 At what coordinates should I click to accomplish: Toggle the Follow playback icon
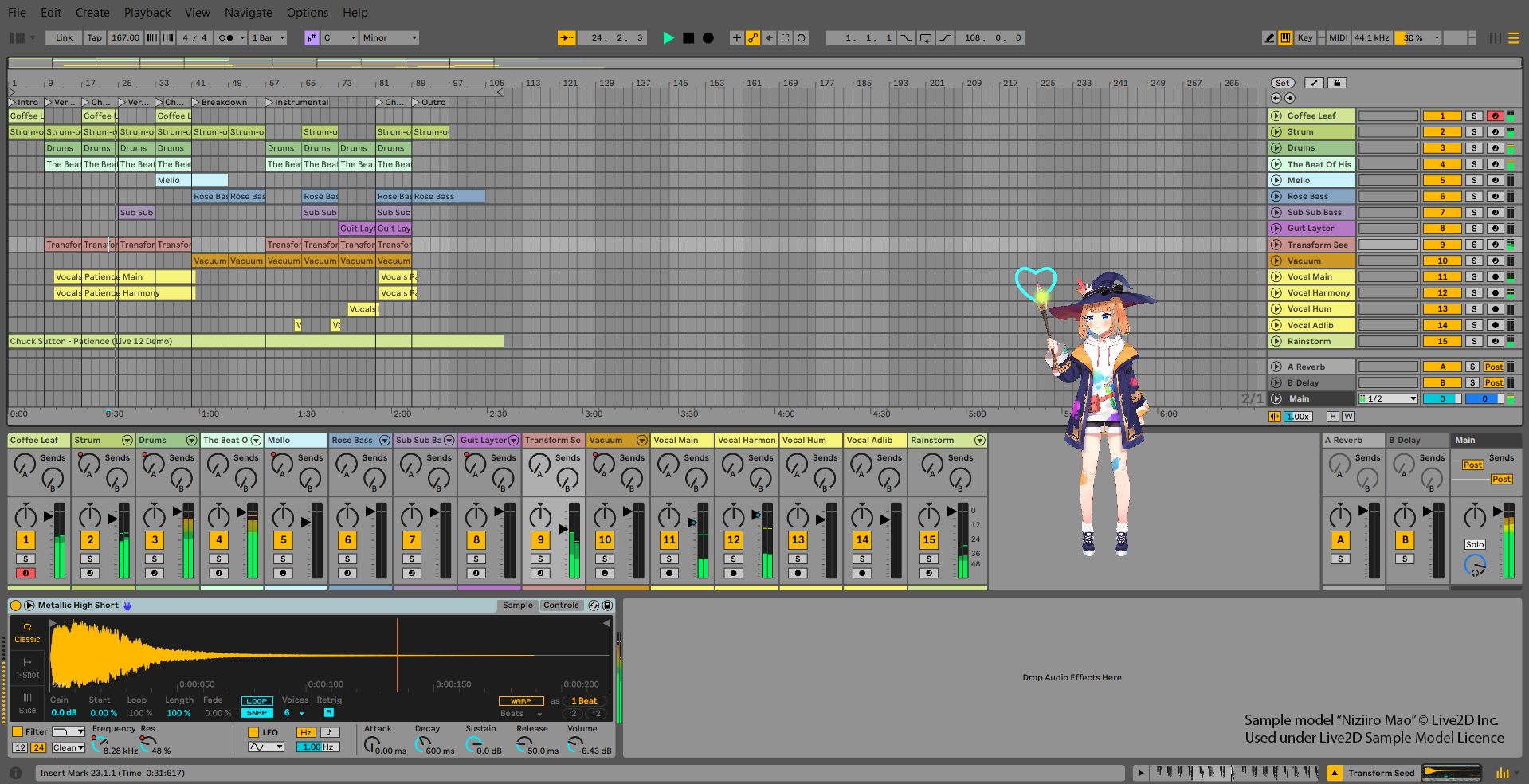(x=566, y=37)
